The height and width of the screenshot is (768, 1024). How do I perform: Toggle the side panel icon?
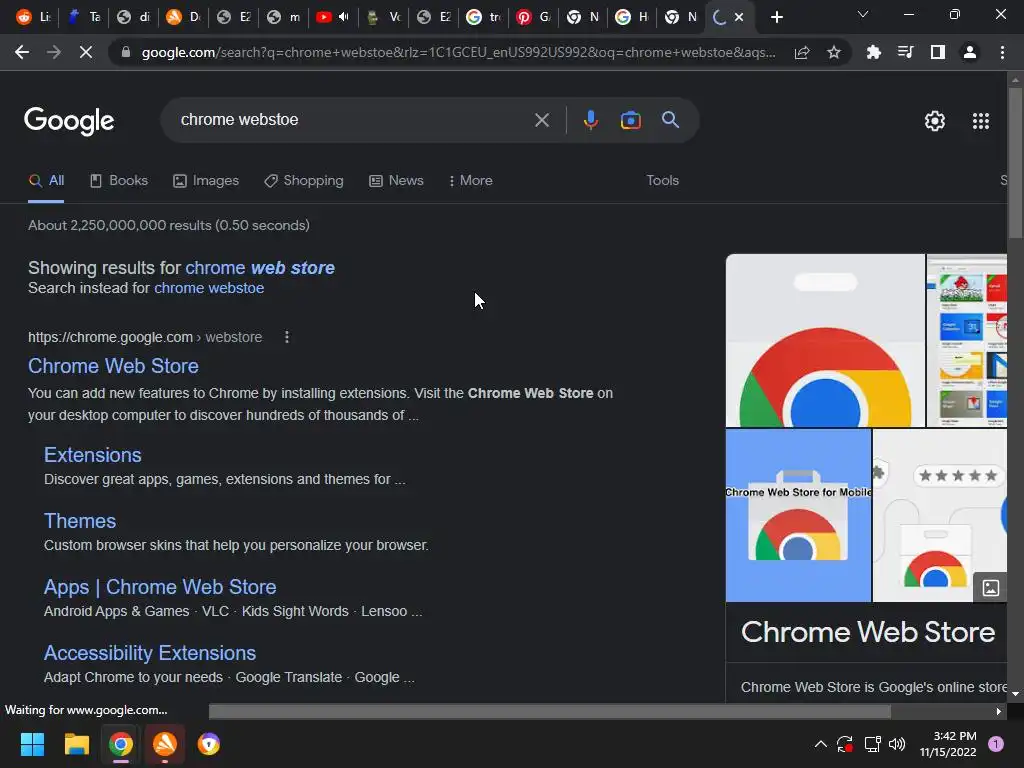pos(937,52)
